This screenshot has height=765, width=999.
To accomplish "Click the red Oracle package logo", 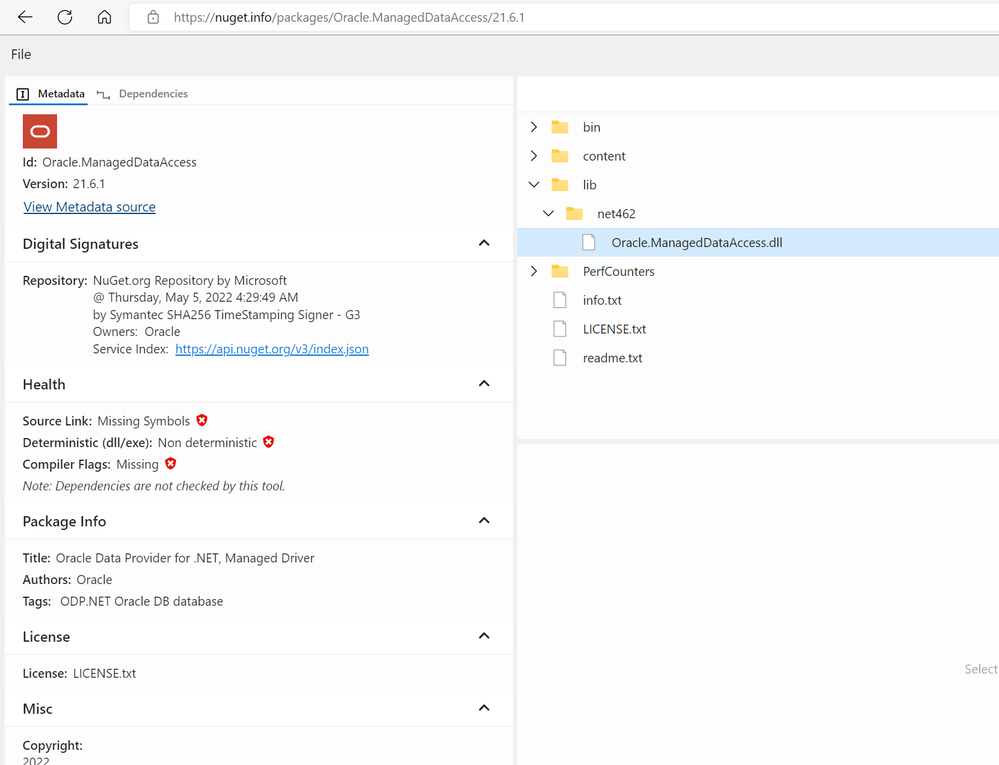I will point(40,131).
